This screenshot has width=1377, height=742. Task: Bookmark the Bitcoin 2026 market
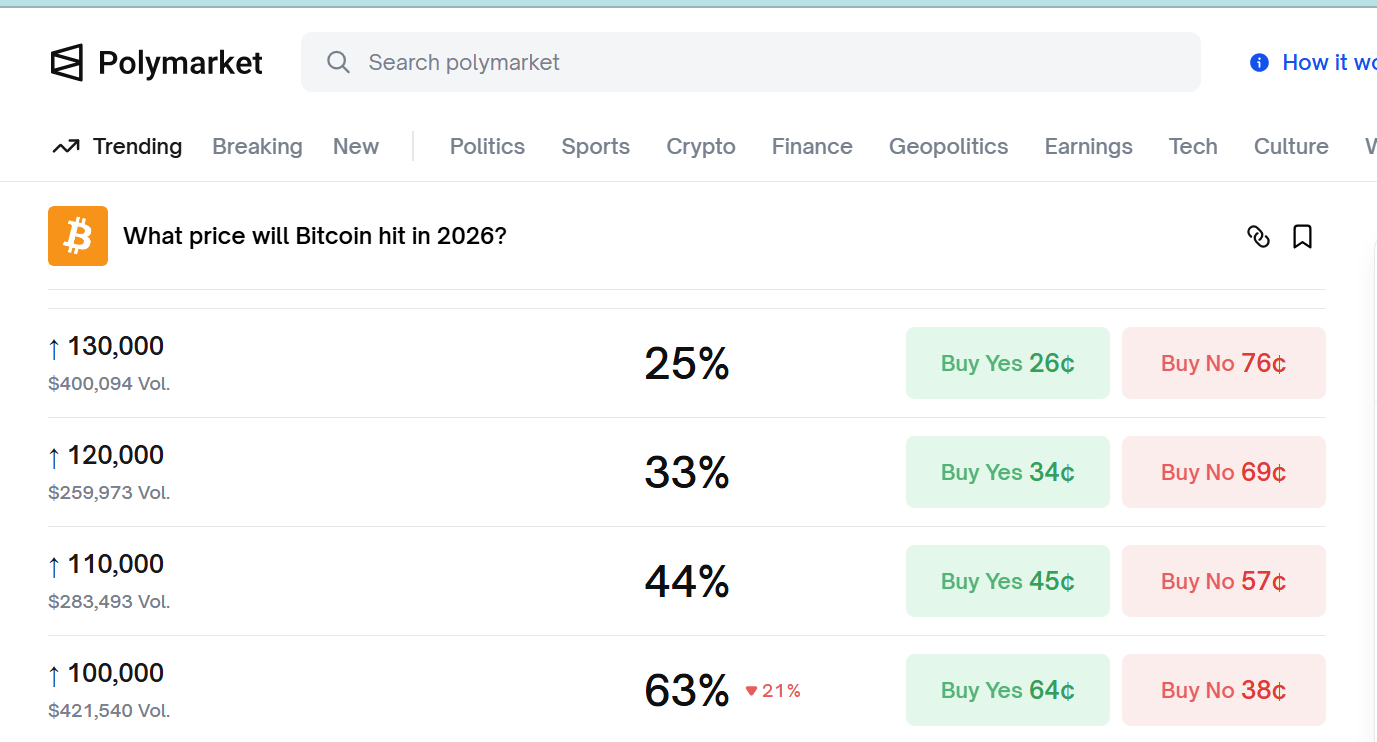1302,237
